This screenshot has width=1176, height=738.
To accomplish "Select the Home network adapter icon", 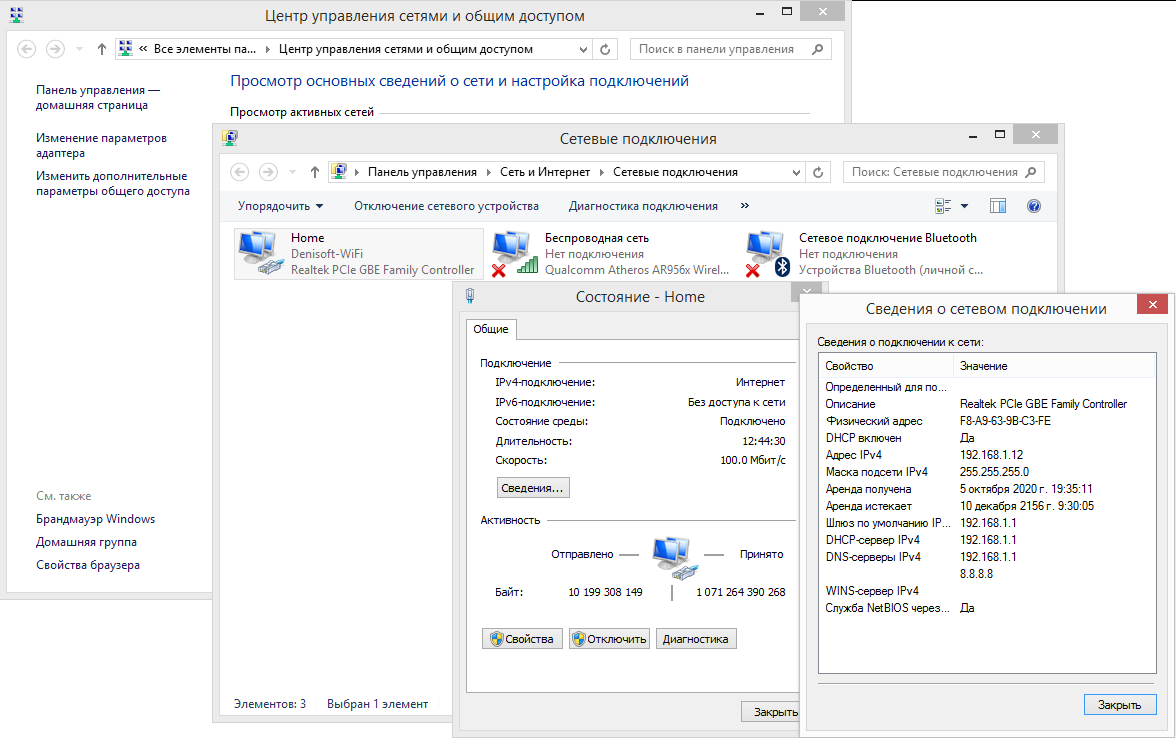I will (259, 254).
